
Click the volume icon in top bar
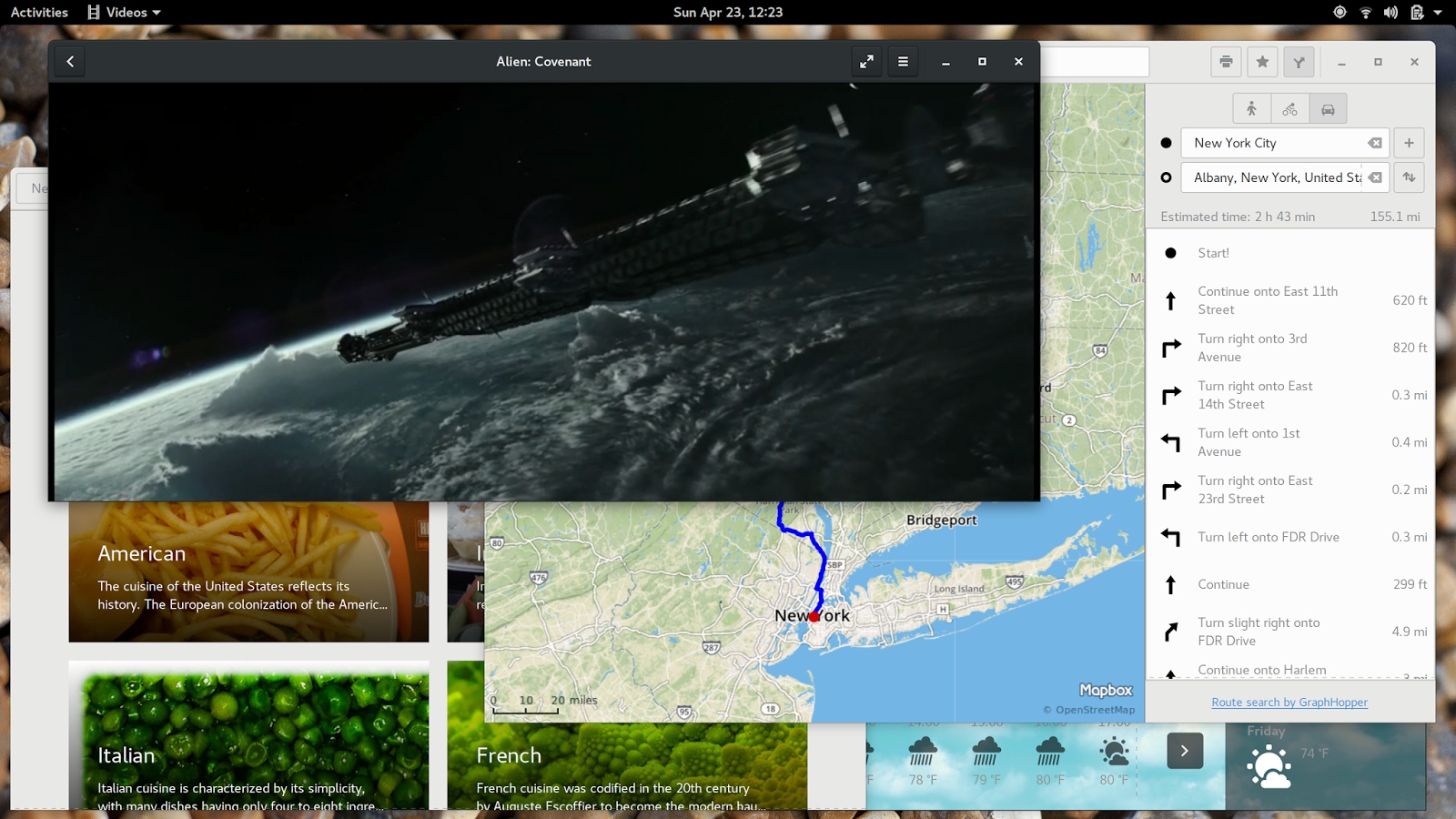coord(1390,13)
